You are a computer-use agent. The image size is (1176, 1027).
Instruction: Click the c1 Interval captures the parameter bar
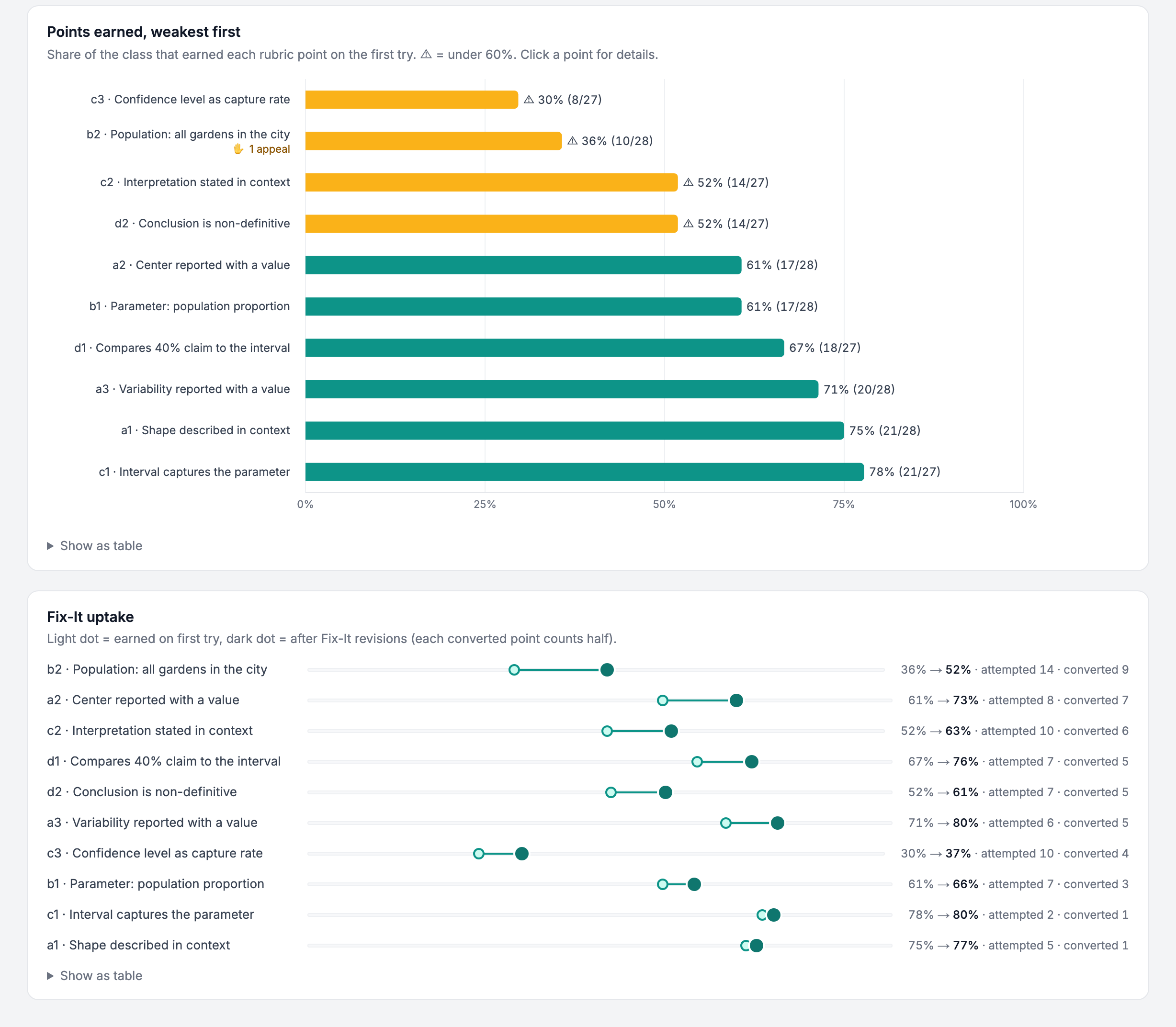click(585, 472)
